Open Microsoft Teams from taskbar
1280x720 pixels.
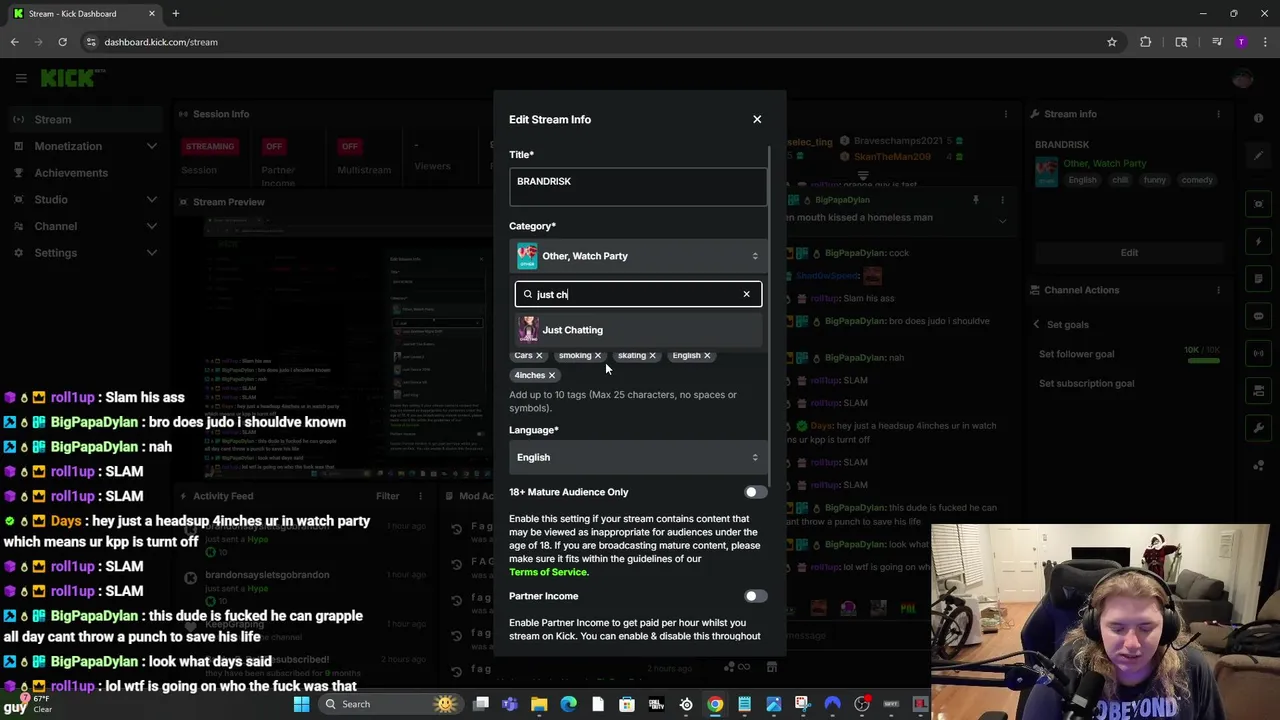tap(510, 704)
